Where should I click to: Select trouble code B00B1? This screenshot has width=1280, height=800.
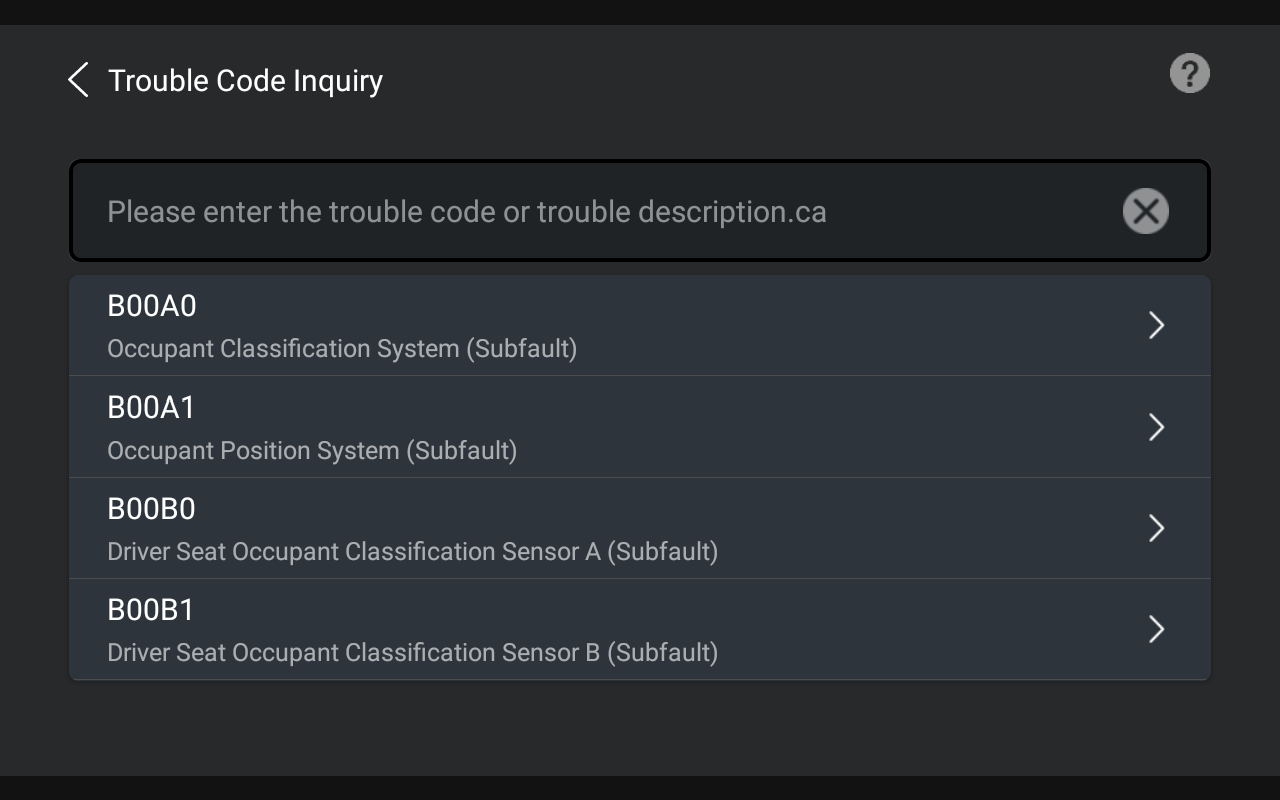(x=151, y=610)
